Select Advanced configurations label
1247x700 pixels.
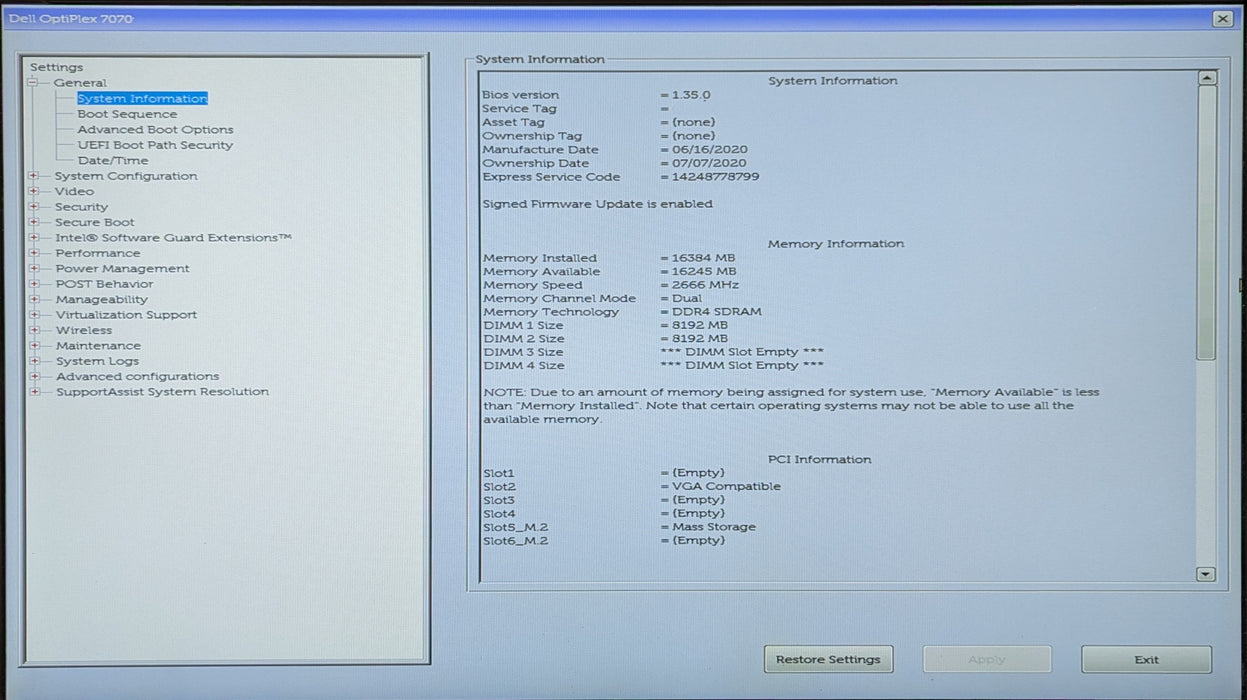(137, 377)
